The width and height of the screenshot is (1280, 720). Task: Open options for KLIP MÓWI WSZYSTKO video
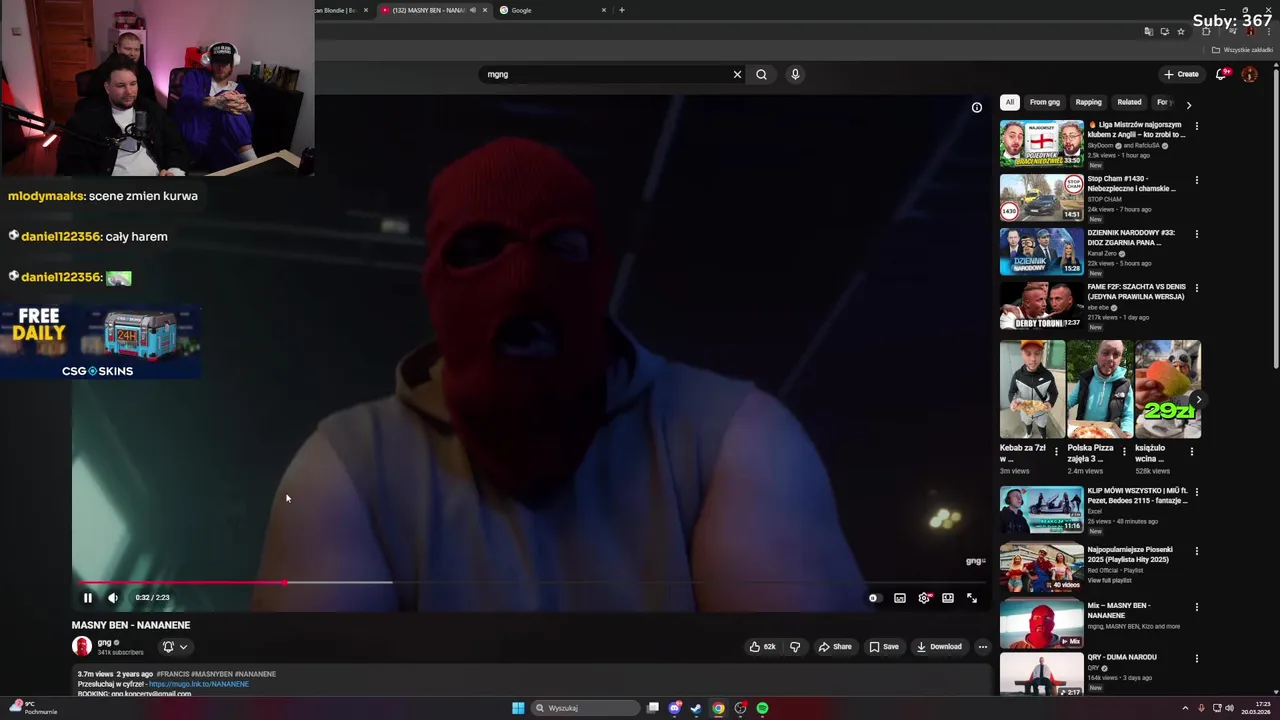(1197, 492)
